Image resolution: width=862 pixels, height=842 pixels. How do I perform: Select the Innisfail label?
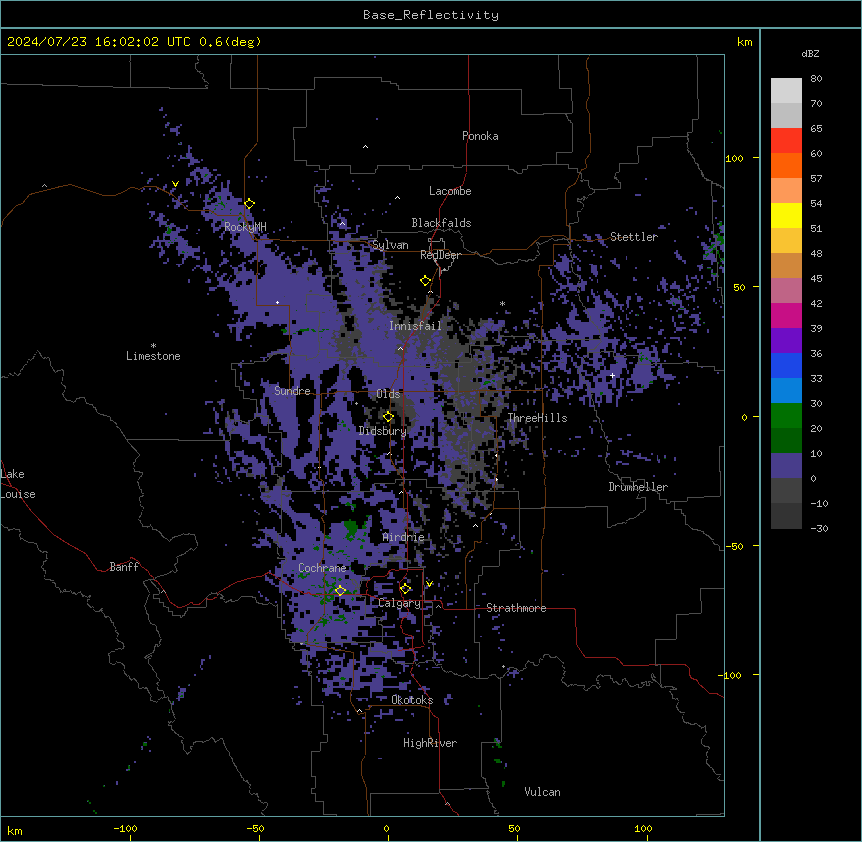[415, 326]
